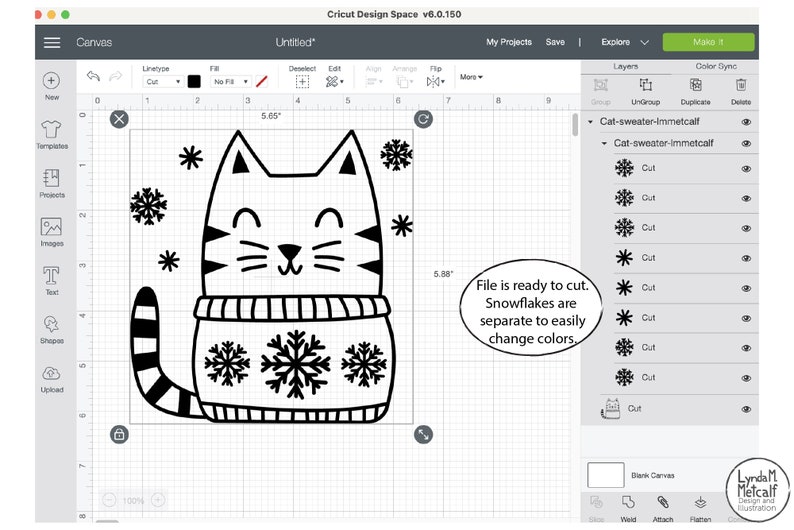Toggle visibility of sixth Cut layer (asterisk)
The width and height of the screenshot is (794, 530).
tap(746, 318)
